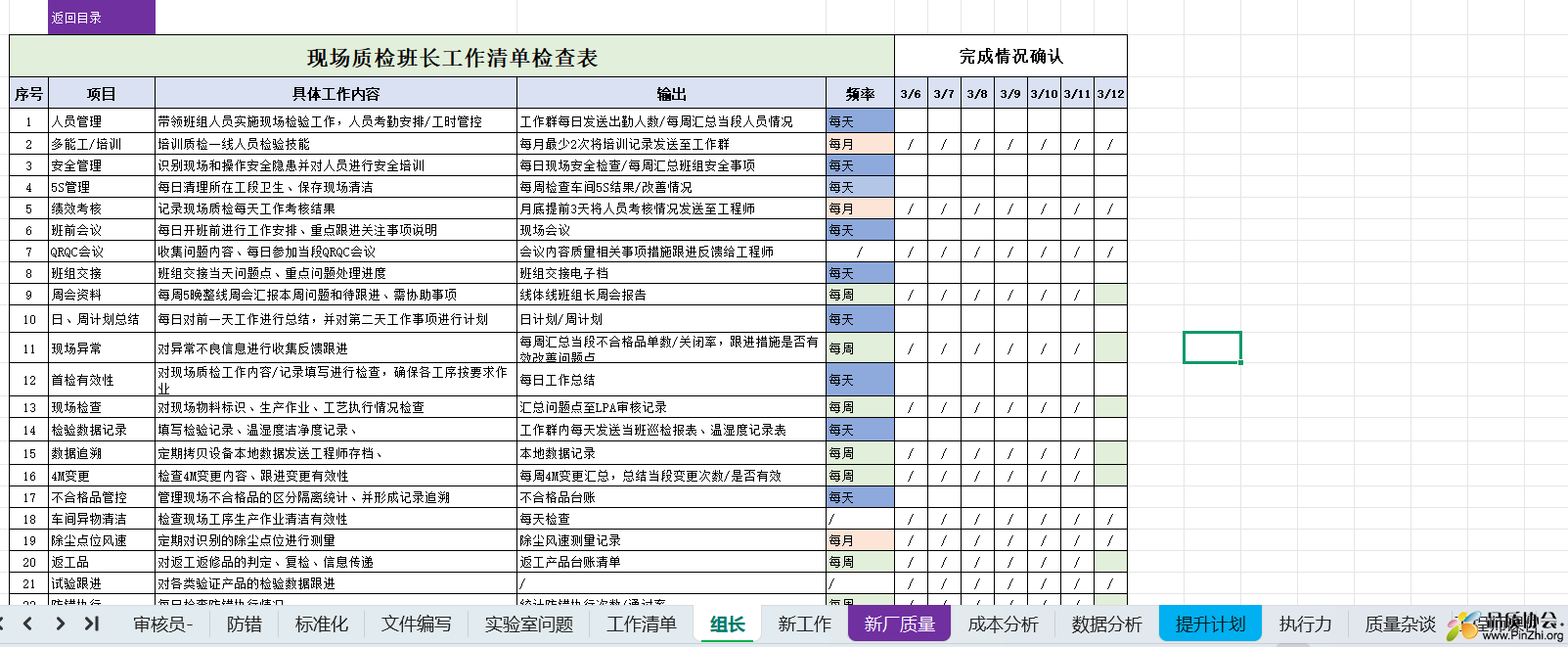Viewport: 1568px width, 647px height.
Task: Click the 班组交接 item cell
Action: tap(102, 273)
